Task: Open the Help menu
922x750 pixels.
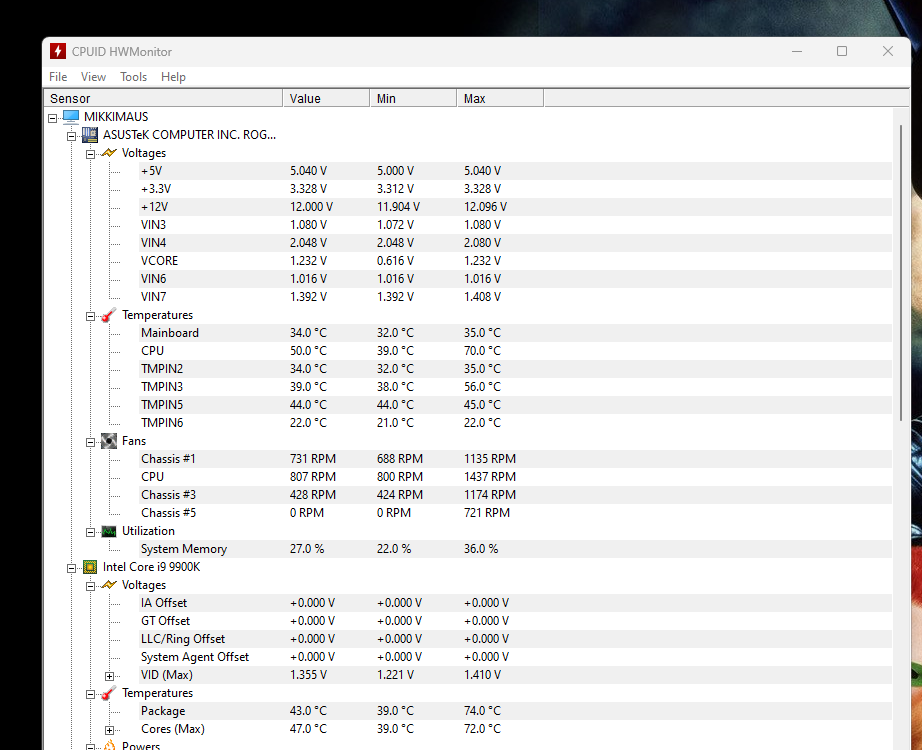Action: tap(173, 77)
